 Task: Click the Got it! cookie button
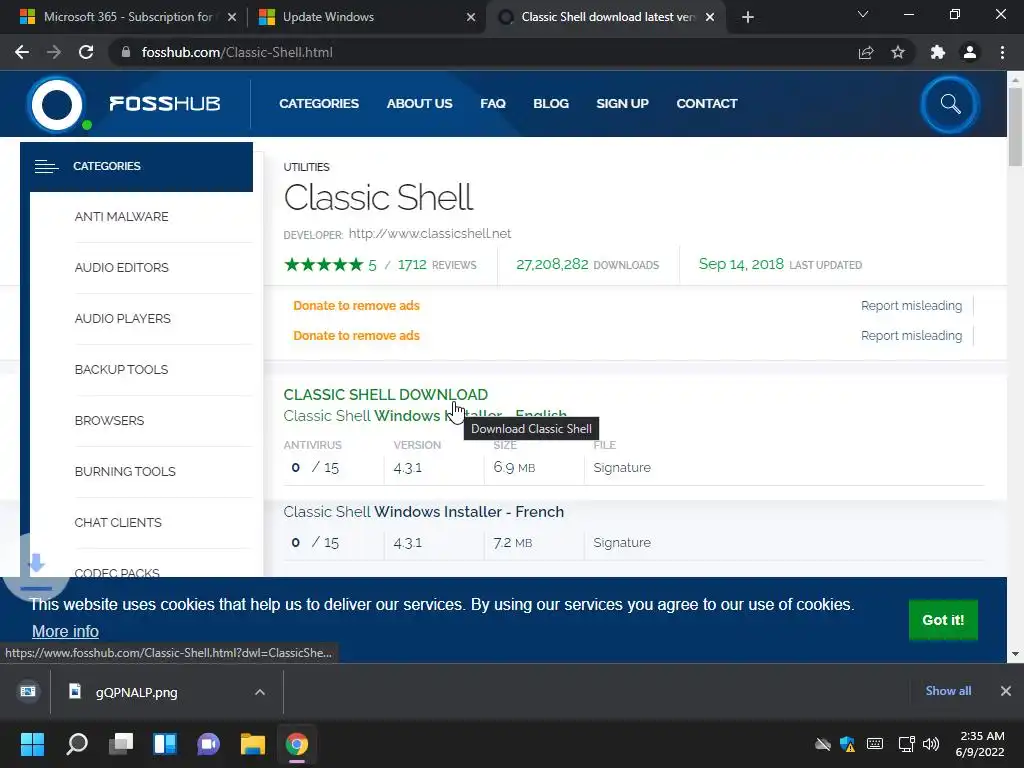point(943,620)
